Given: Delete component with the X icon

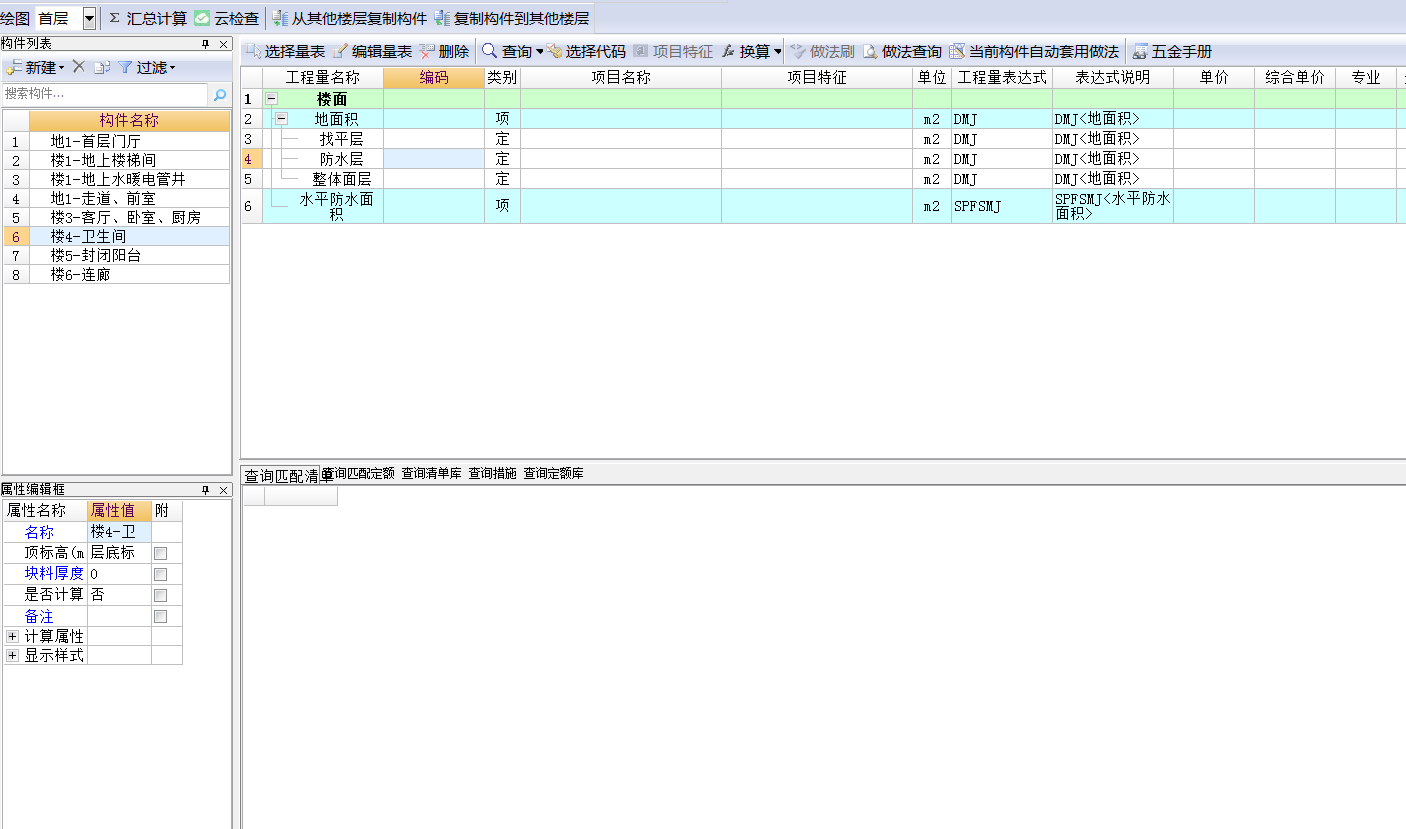Looking at the screenshot, I should (x=78, y=66).
